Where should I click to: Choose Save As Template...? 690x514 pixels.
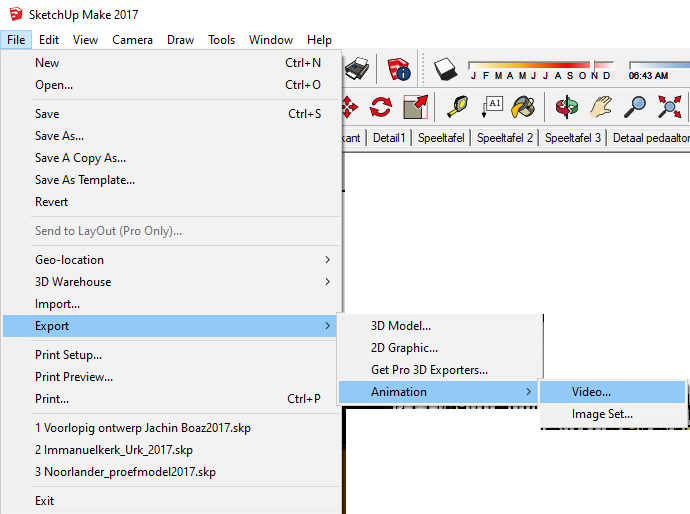(172, 180)
